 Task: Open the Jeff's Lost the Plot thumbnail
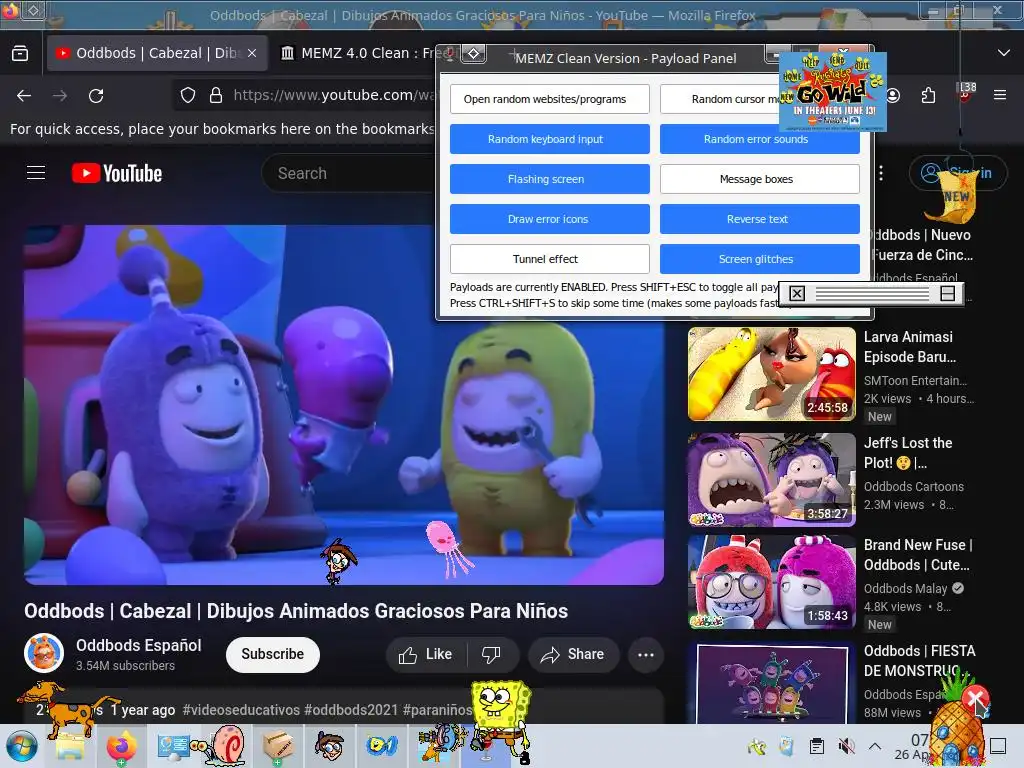(771, 480)
